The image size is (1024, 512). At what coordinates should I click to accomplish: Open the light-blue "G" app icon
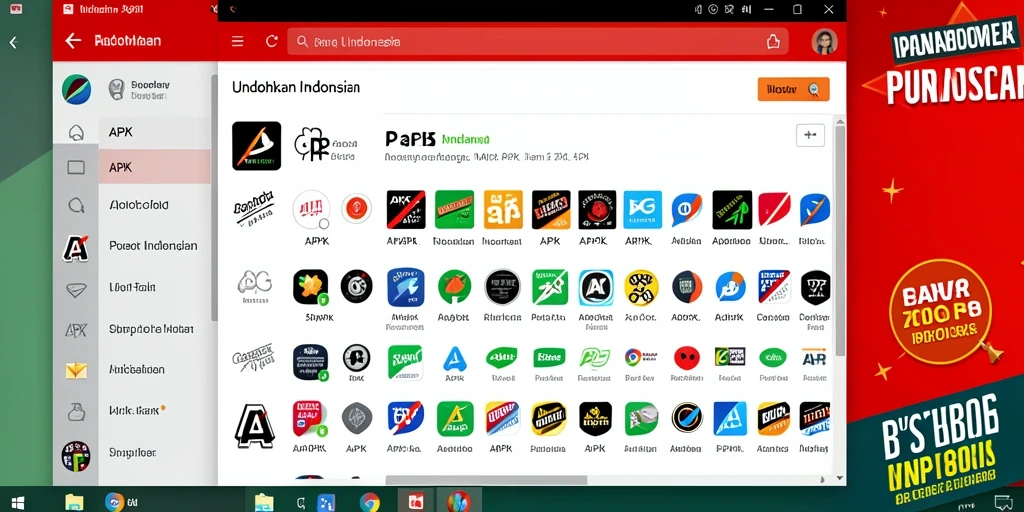pos(643,210)
